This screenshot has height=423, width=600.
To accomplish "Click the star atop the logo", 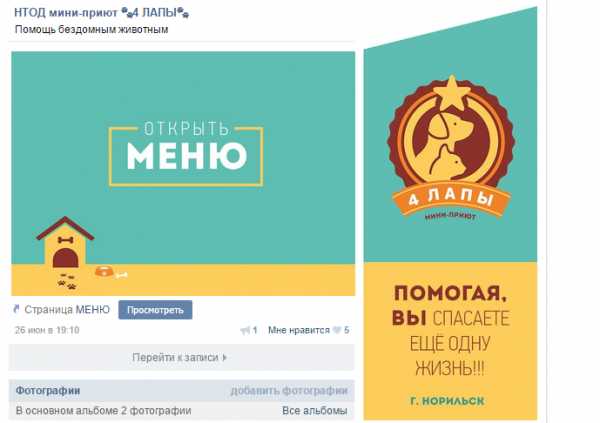I will [x=452, y=91].
